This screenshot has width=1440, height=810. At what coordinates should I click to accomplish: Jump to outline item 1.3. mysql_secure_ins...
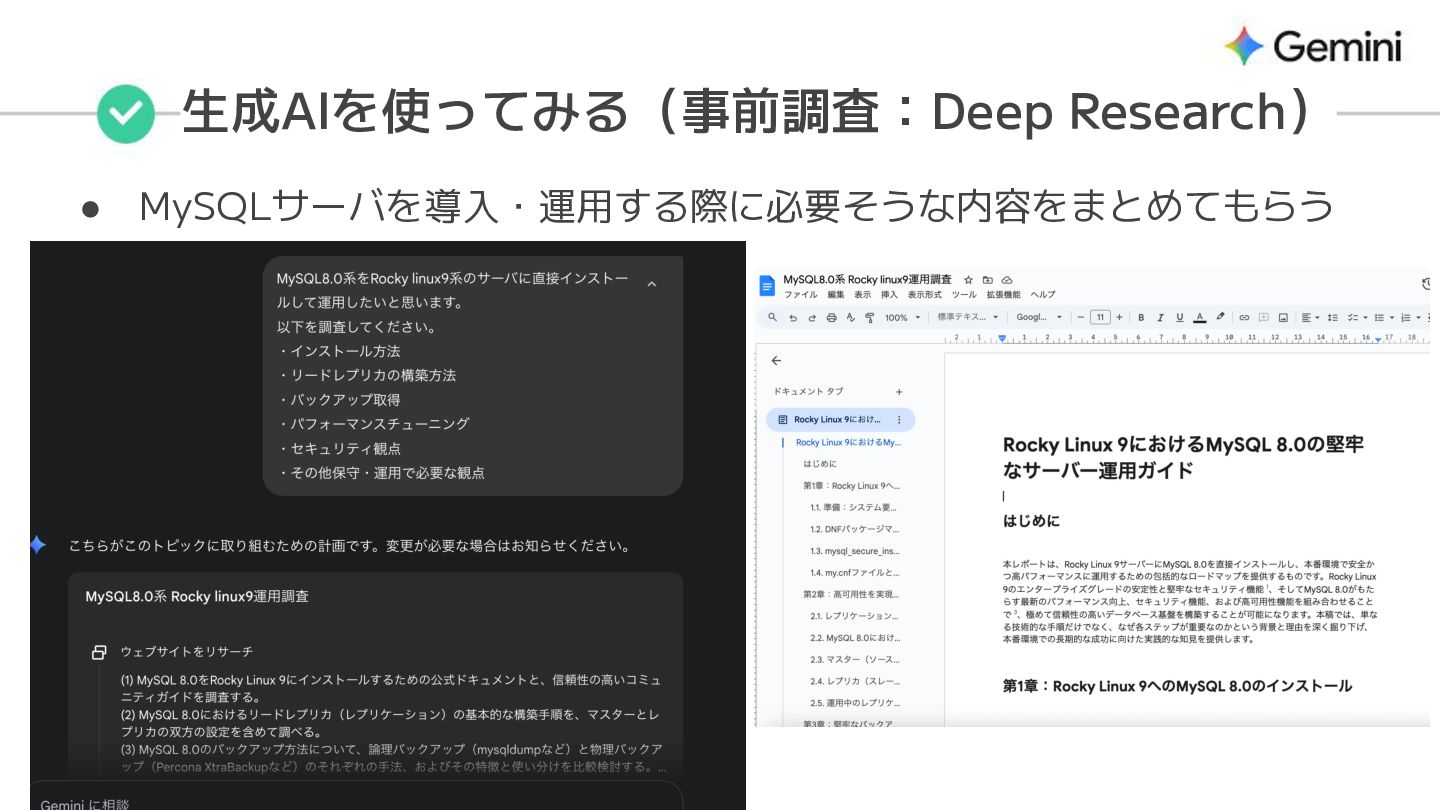[x=855, y=551]
